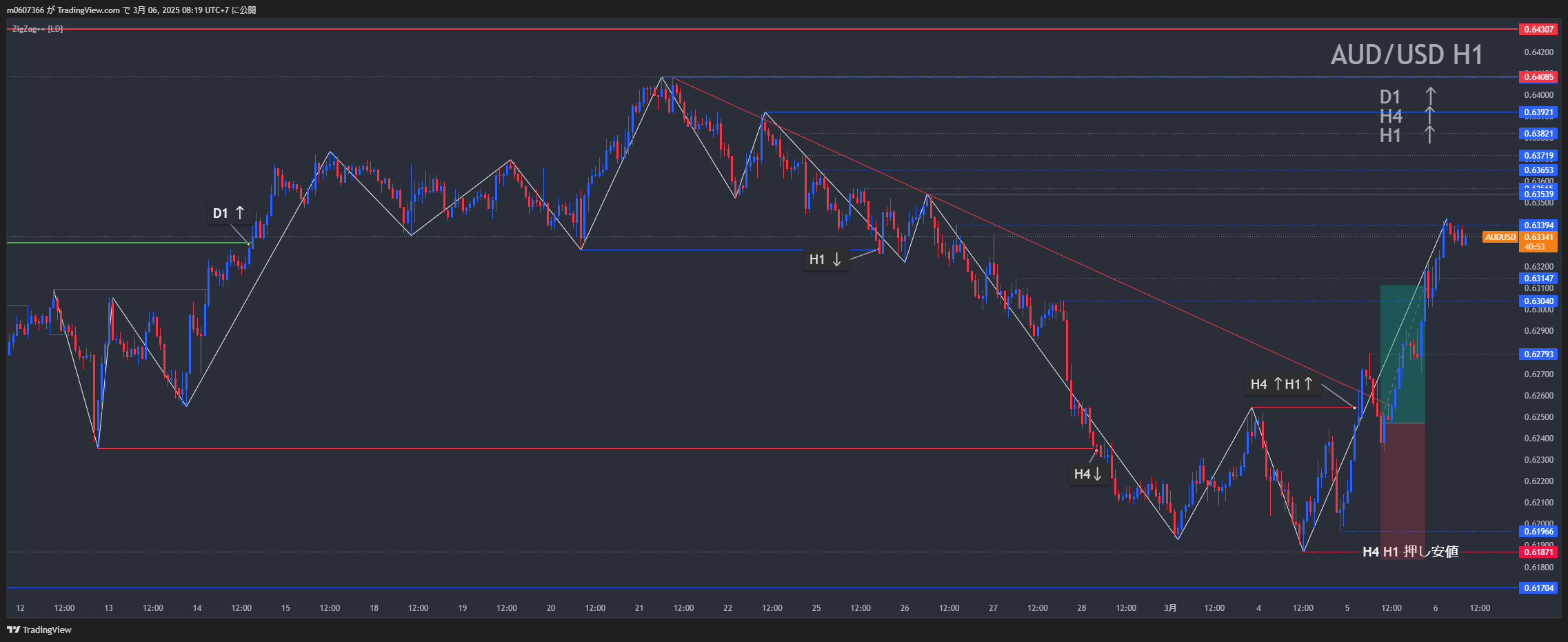
Task: Select the blue 0.61704 price label
Action: pos(1538,588)
